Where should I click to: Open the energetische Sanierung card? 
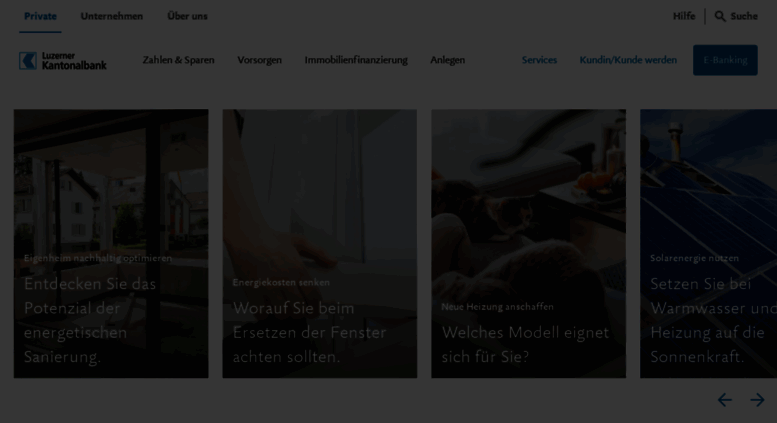coord(111,244)
